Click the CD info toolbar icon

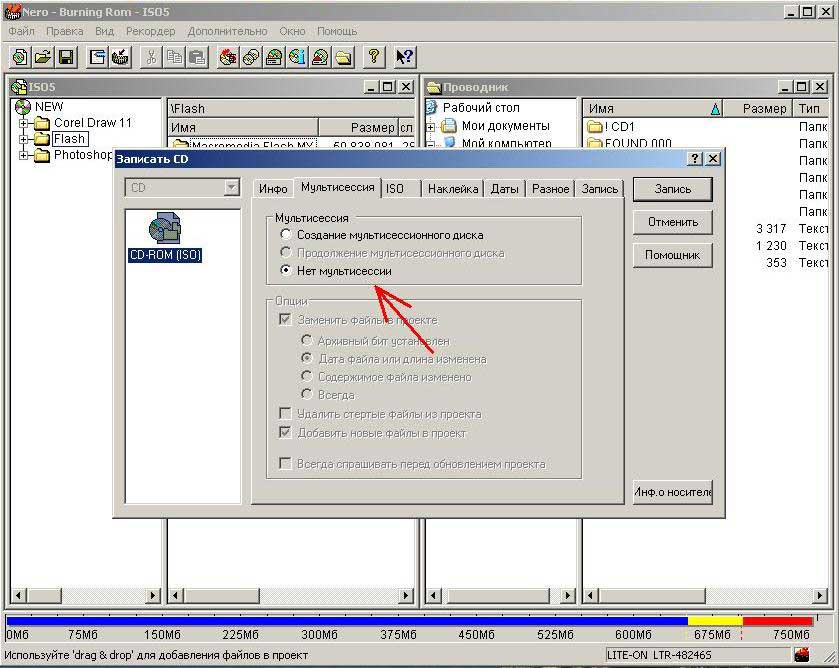tap(297, 57)
